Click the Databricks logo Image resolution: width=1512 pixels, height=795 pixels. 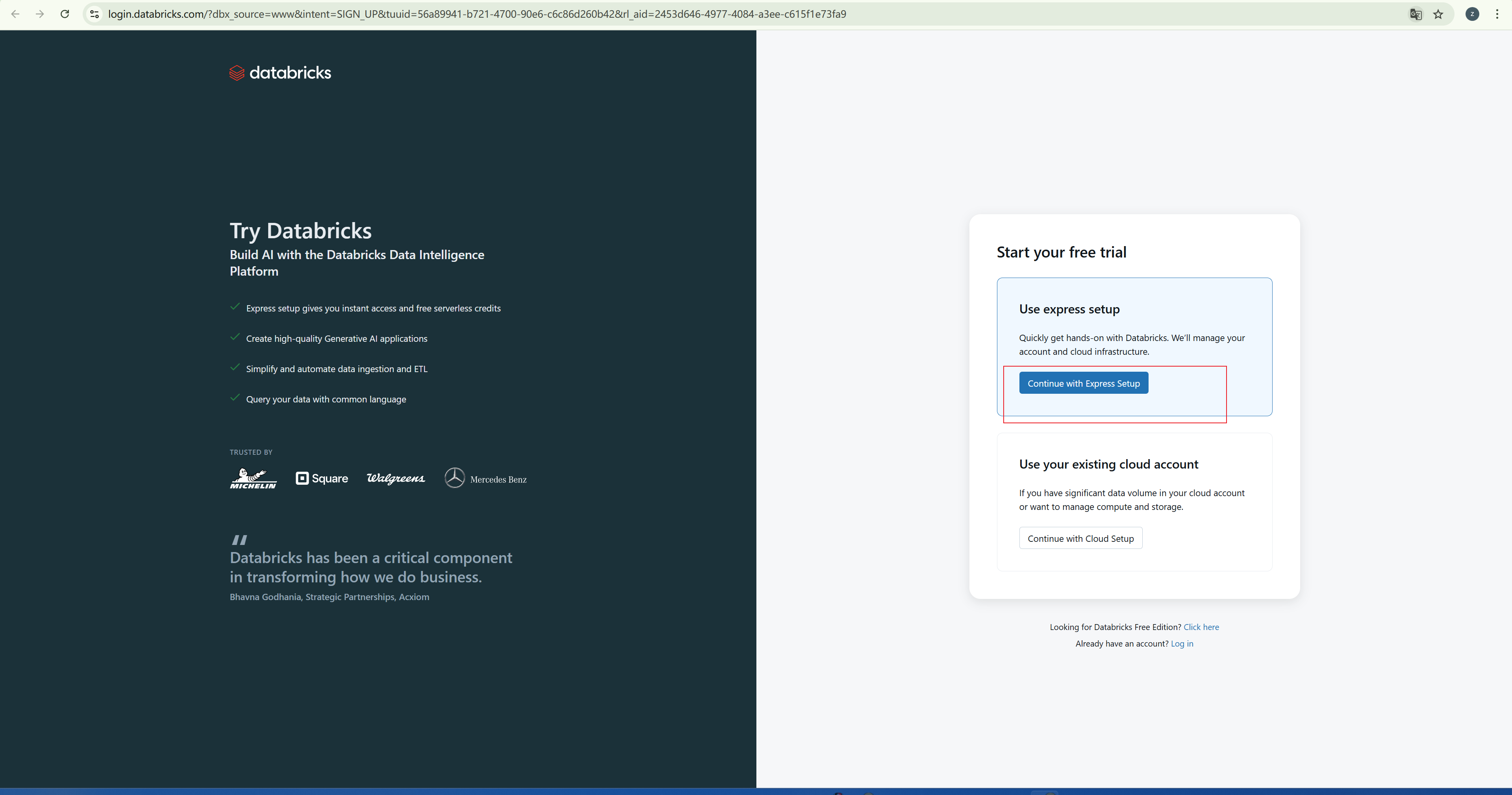click(x=280, y=73)
